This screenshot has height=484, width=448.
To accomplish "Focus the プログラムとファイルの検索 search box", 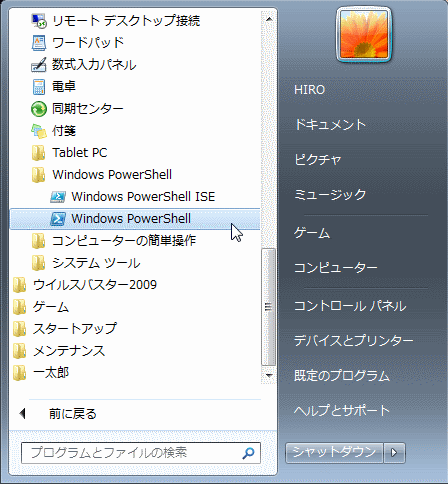I will [x=141, y=453].
